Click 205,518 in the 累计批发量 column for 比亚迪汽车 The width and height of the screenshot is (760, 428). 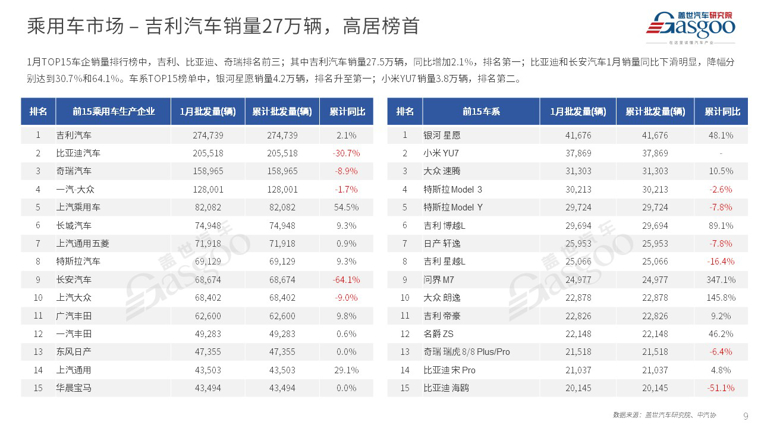point(282,153)
